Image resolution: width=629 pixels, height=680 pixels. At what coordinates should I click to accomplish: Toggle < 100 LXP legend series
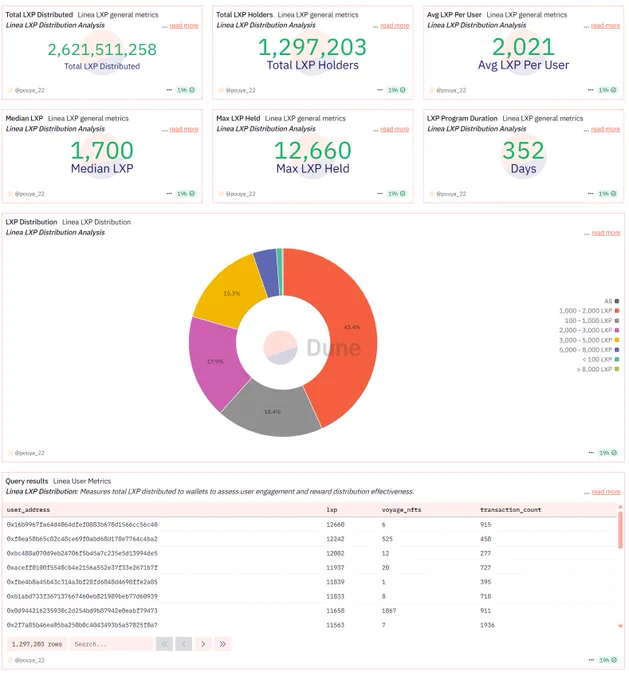(600, 360)
